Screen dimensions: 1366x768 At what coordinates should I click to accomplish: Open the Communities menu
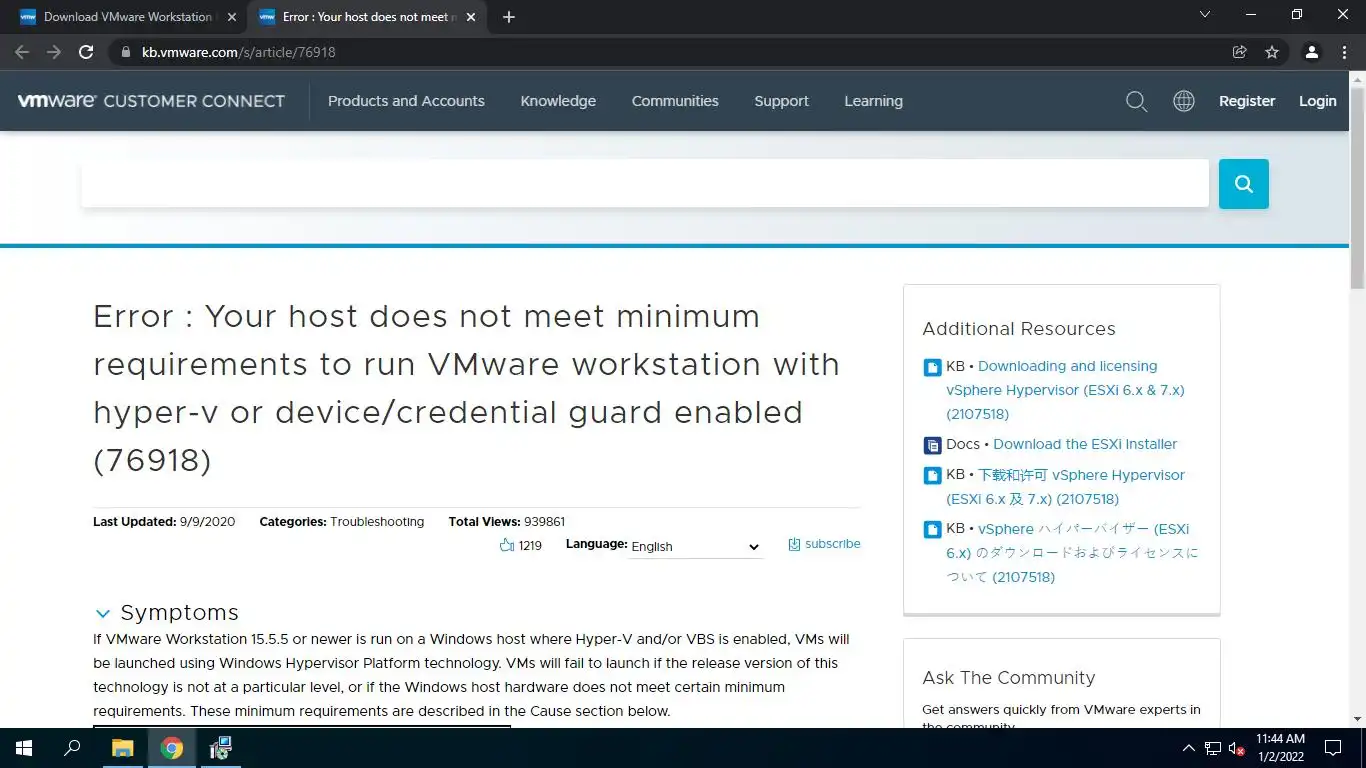pyautogui.click(x=675, y=101)
